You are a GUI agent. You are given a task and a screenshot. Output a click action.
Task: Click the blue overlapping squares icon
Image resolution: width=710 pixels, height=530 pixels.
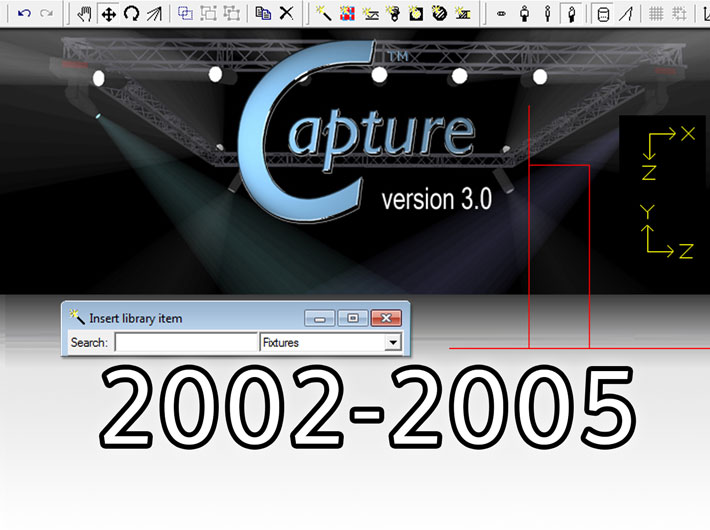(185, 14)
